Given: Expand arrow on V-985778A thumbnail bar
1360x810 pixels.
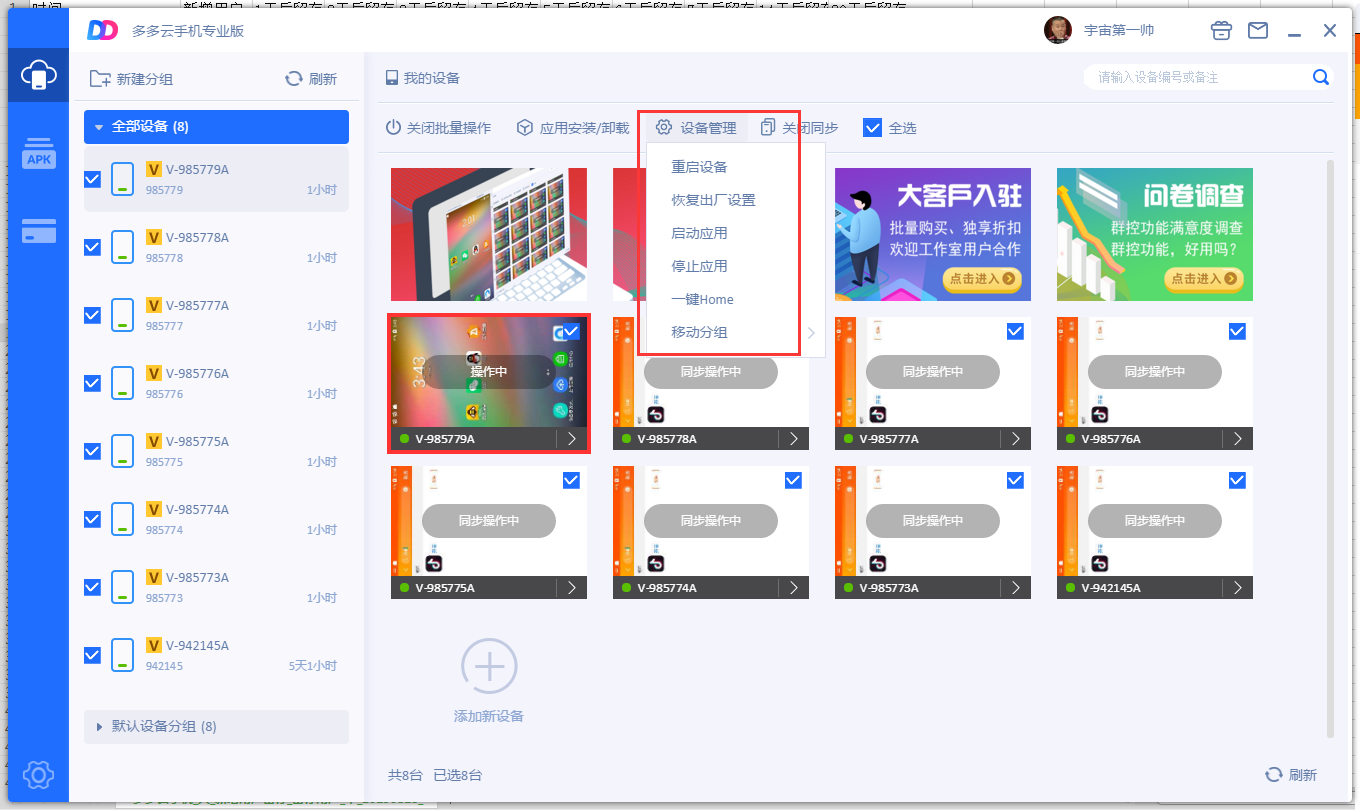Looking at the screenshot, I should point(794,439).
